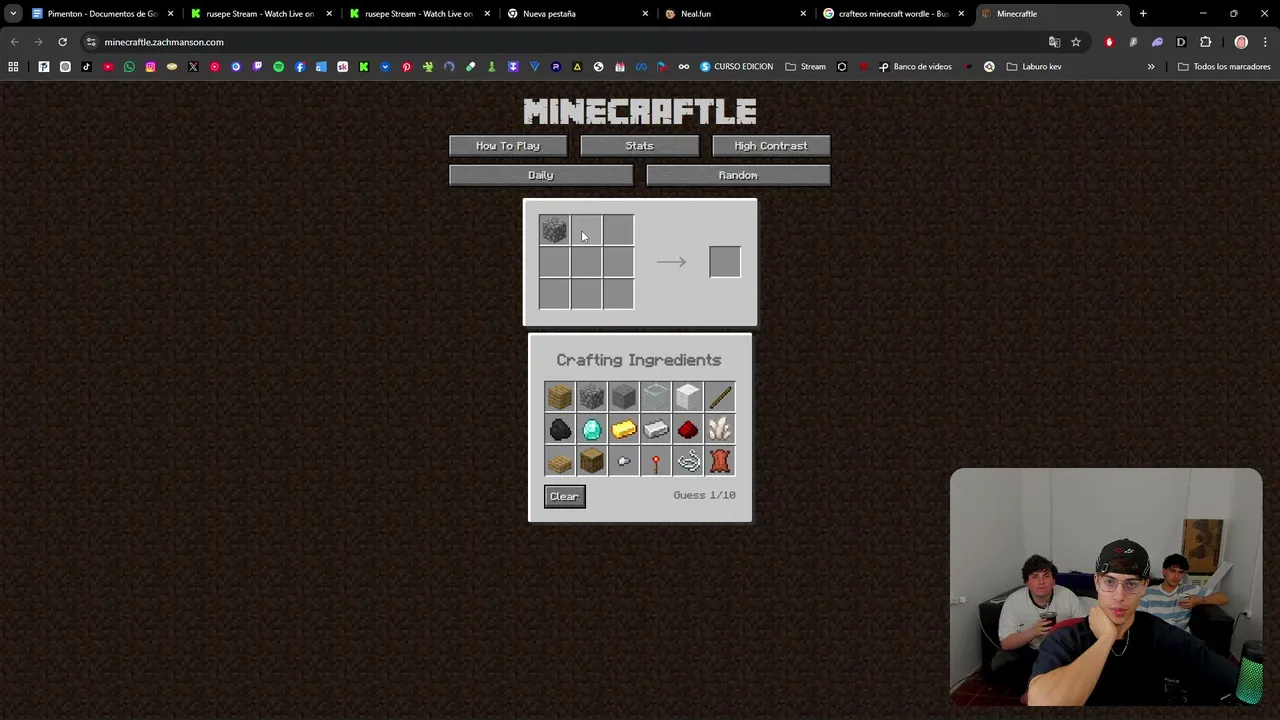Open the X (Twitter) bookmark
The height and width of the screenshot is (720, 1280).
click(x=193, y=67)
